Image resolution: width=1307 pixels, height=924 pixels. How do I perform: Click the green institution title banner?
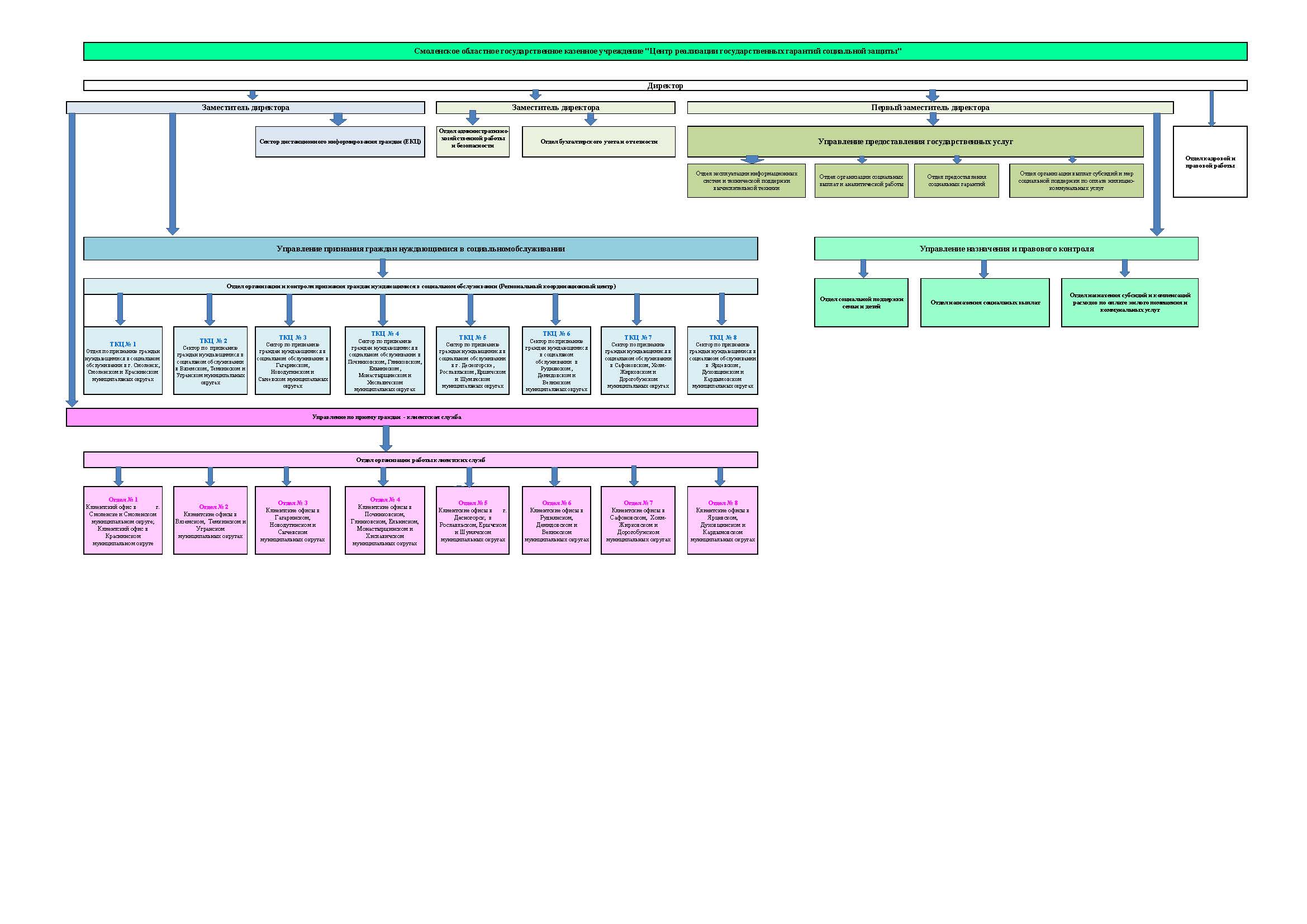click(665, 51)
